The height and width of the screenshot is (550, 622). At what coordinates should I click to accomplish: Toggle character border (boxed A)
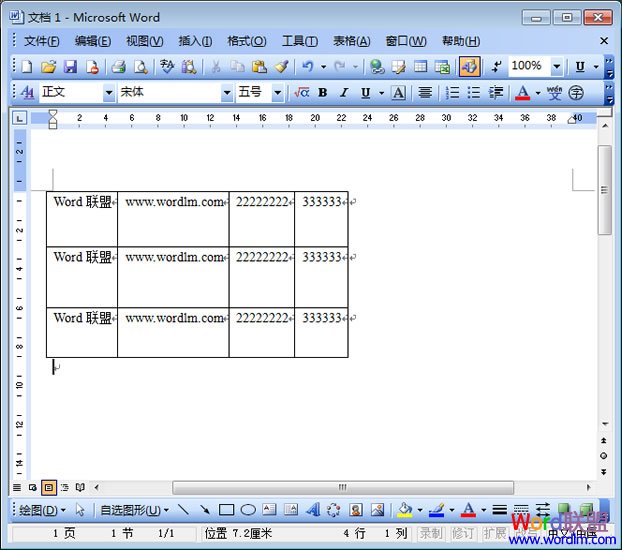[398, 92]
